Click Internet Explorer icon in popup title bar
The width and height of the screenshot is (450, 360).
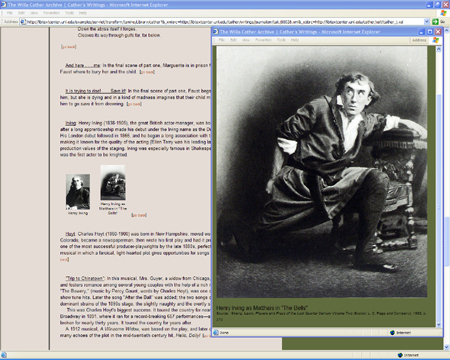(x=216, y=32)
